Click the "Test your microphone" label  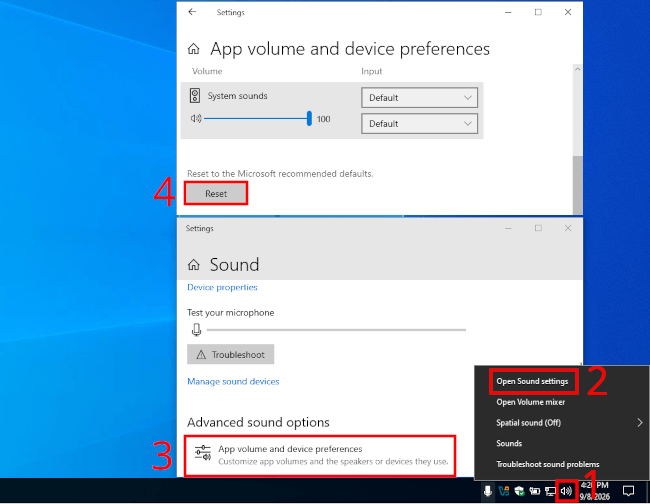230,313
